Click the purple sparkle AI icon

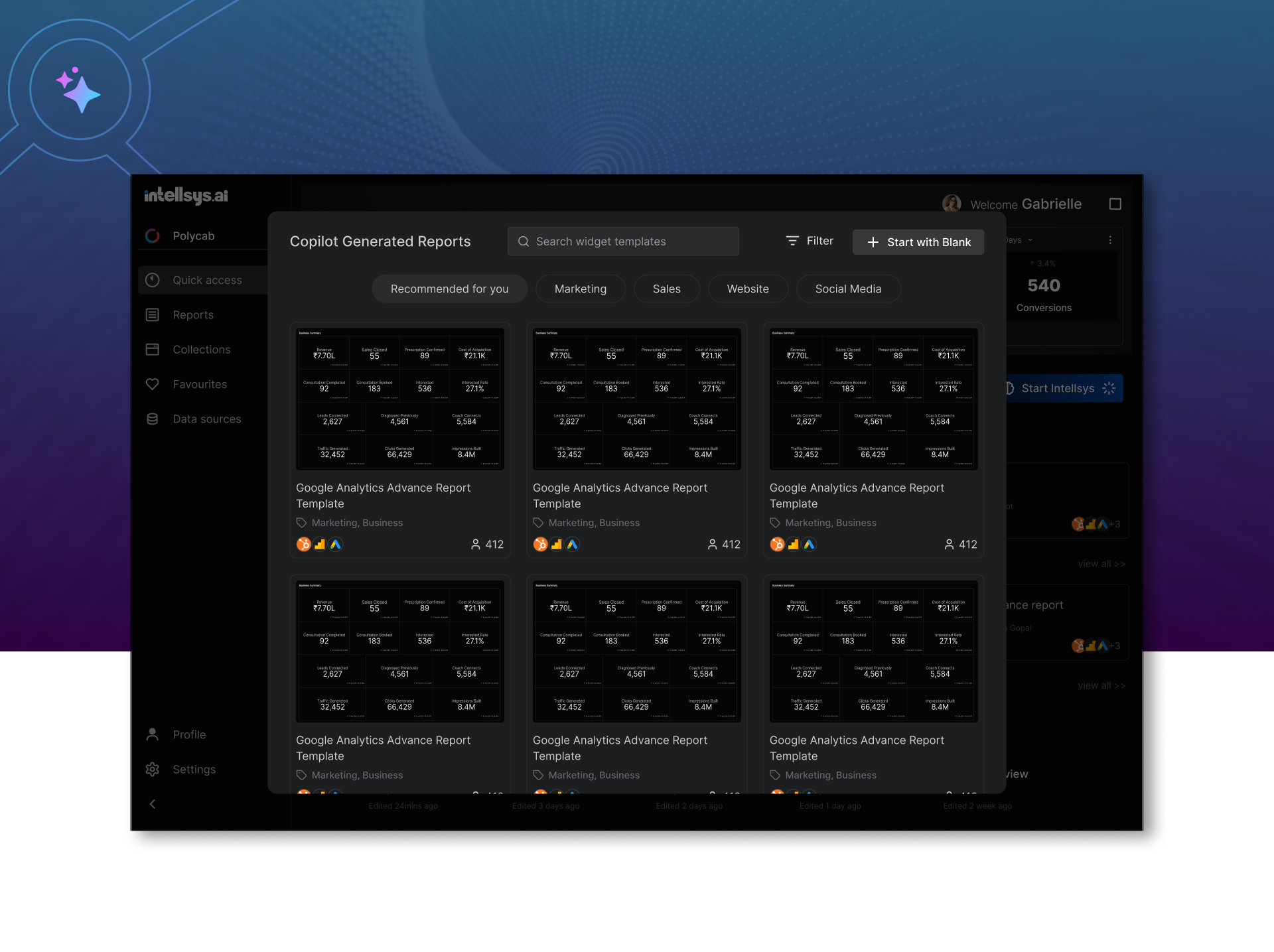[80, 91]
